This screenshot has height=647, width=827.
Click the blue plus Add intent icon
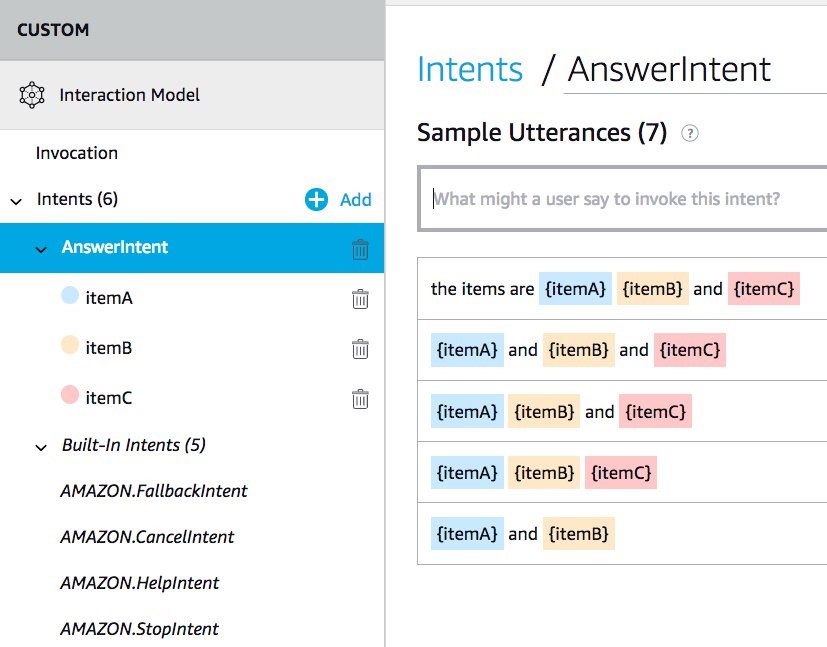[316, 200]
